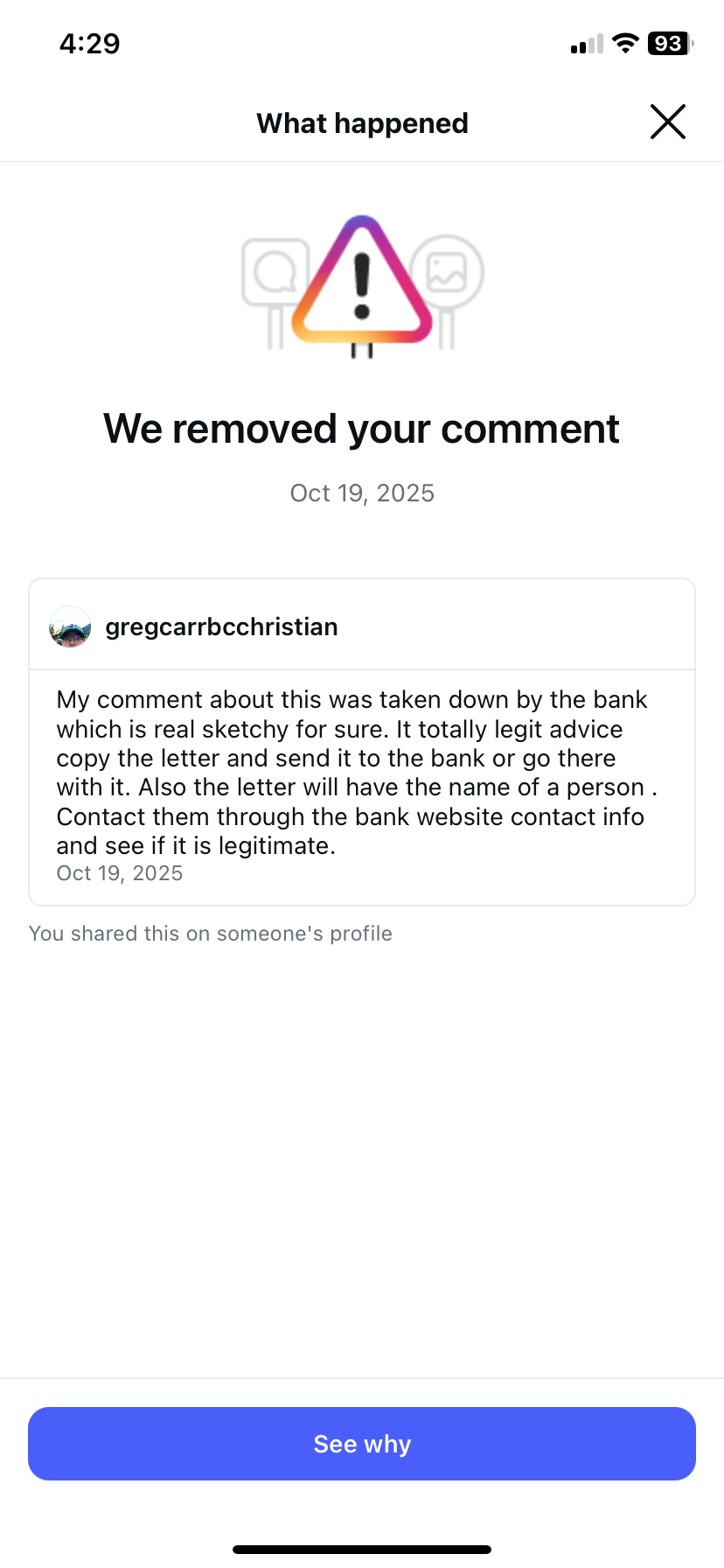Tap the battery level indicator
The height and width of the screenshot is (1568, 724).
[x=669, y=44]
